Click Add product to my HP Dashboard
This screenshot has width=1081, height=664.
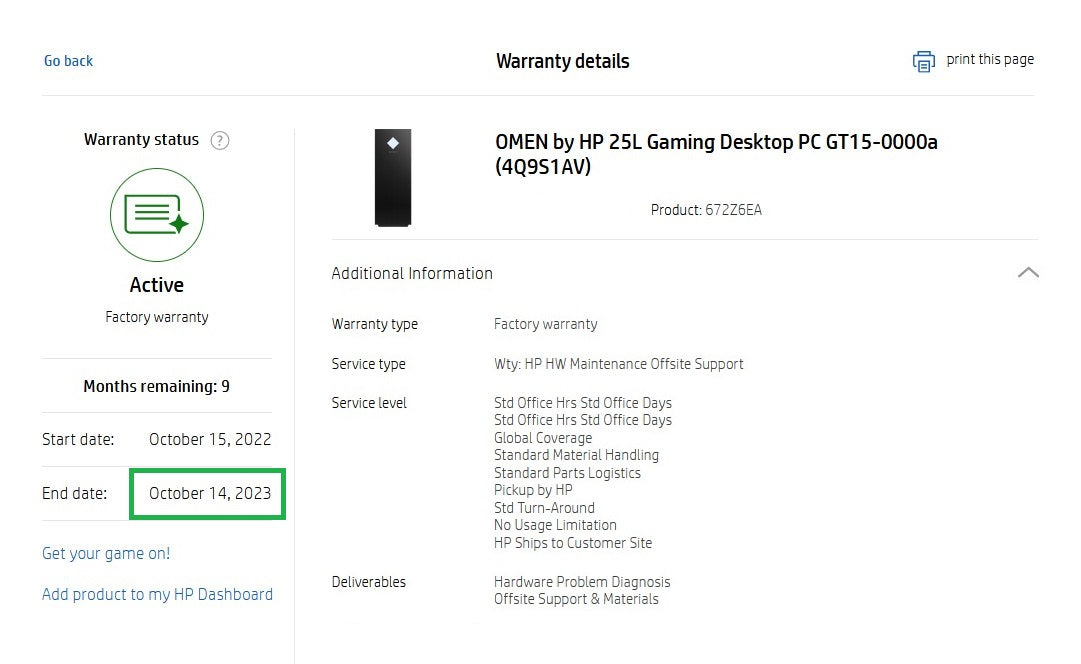click(x=157, y=594)
